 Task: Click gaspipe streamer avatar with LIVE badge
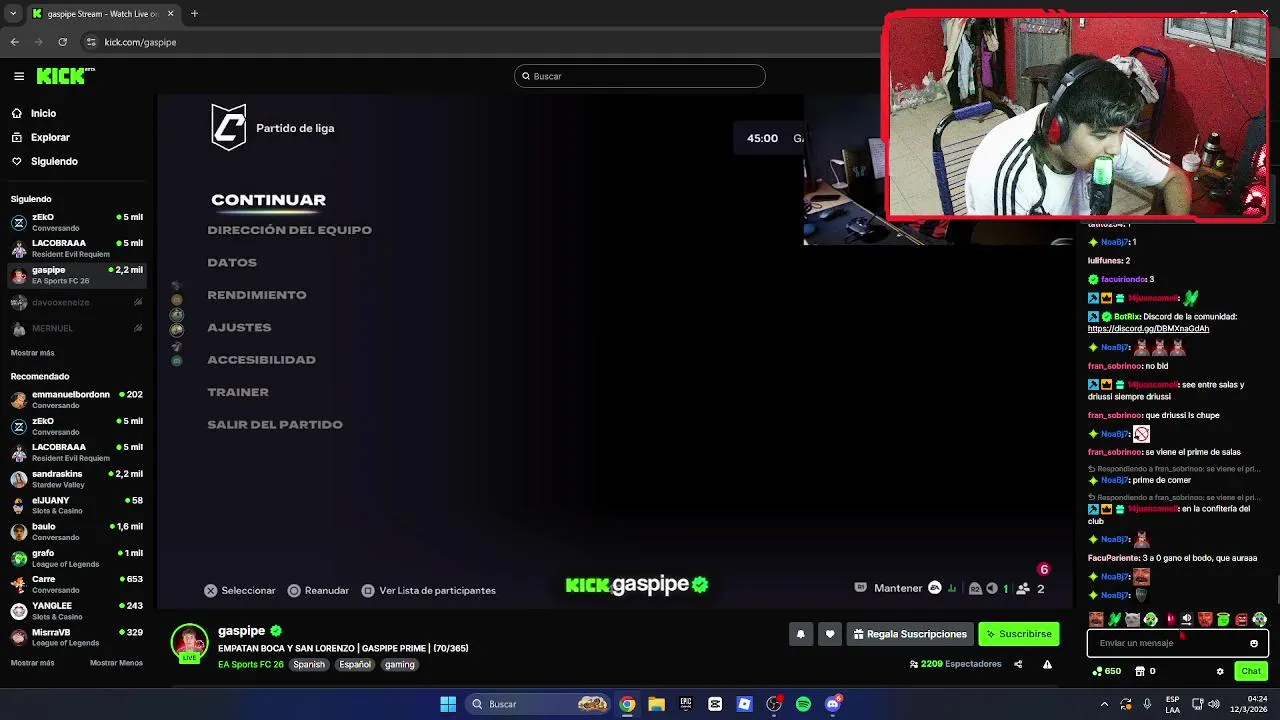tap(189, 643)
